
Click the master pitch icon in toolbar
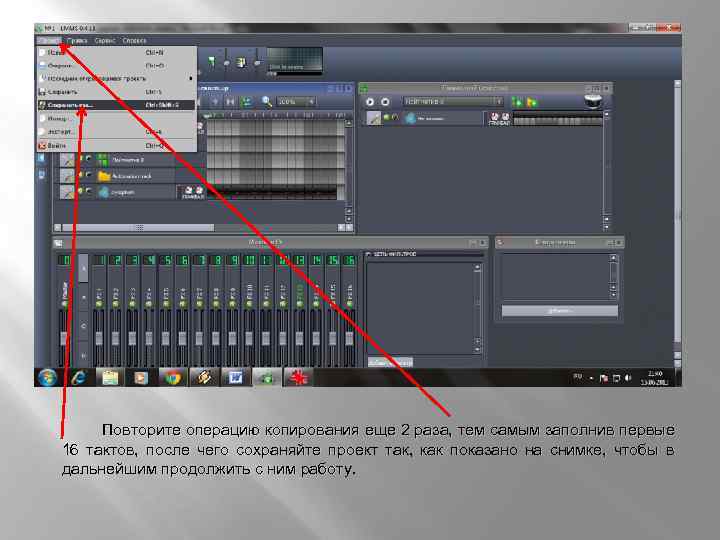click(x=241, y=62)
